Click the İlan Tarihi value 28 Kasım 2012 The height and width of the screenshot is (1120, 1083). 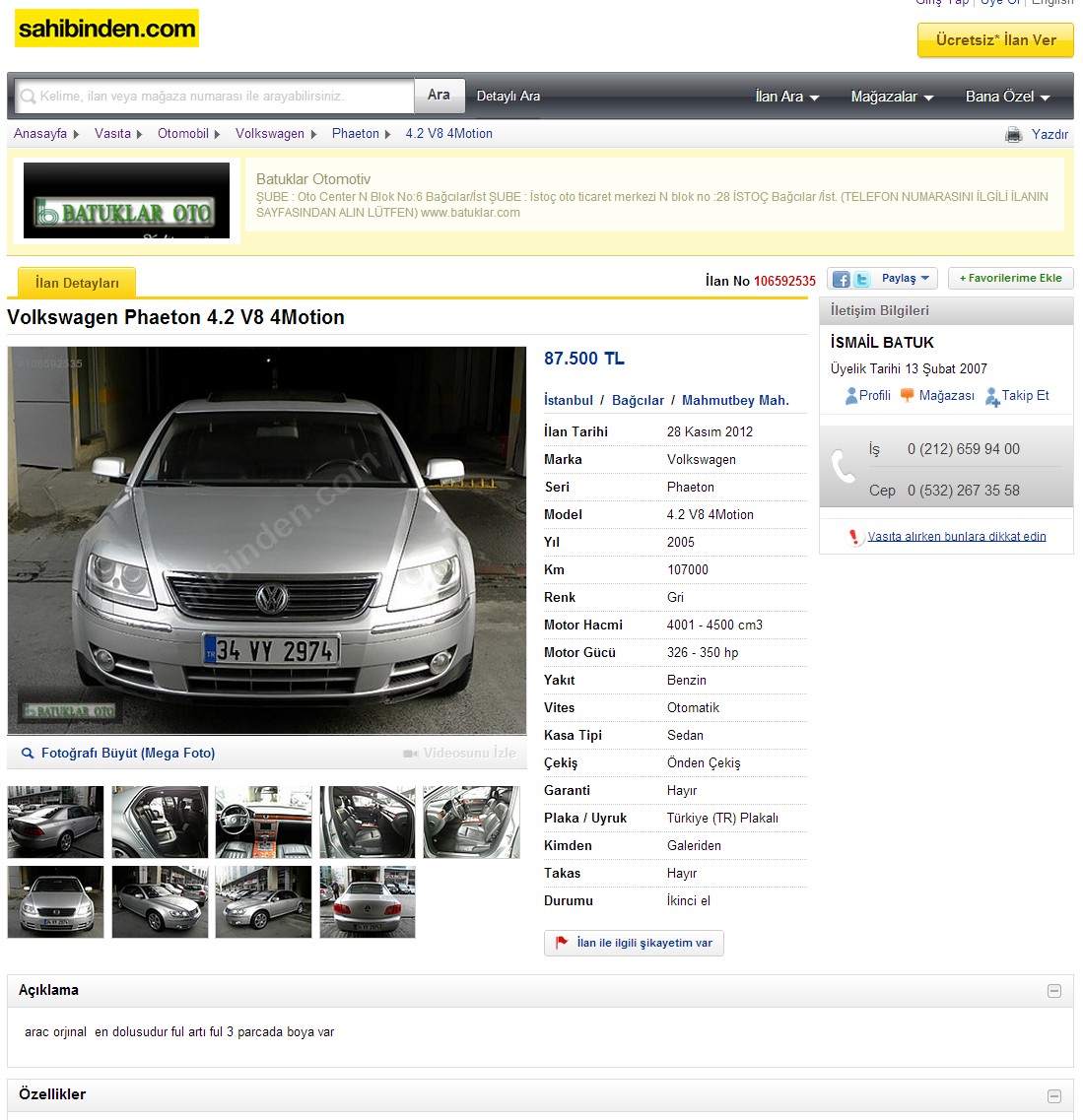coord(710,432)
